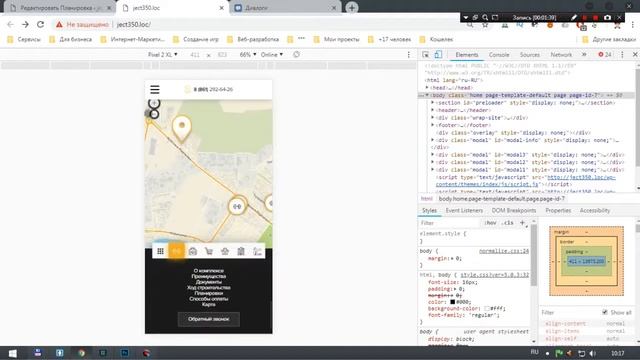Select the shopping cart category icon
Image resolution: width=640 pixels, height=360 pixels.
click(209, 251)
